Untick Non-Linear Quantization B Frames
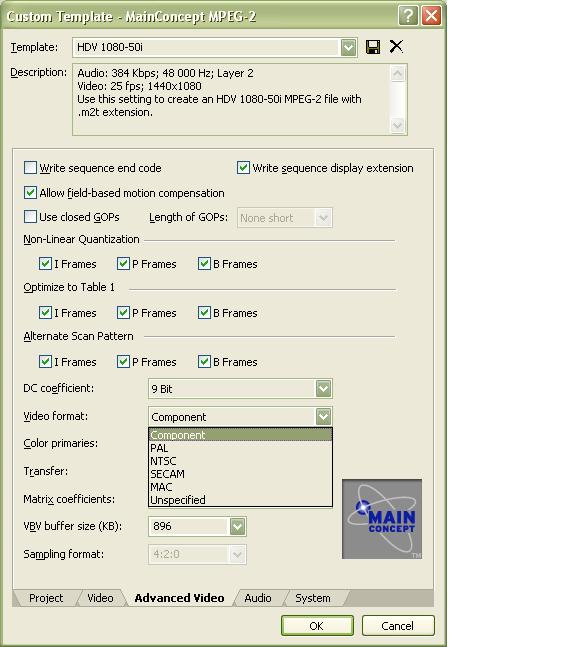Image resolution: width=569 pixels, height=647 pixels. [204, 264]
